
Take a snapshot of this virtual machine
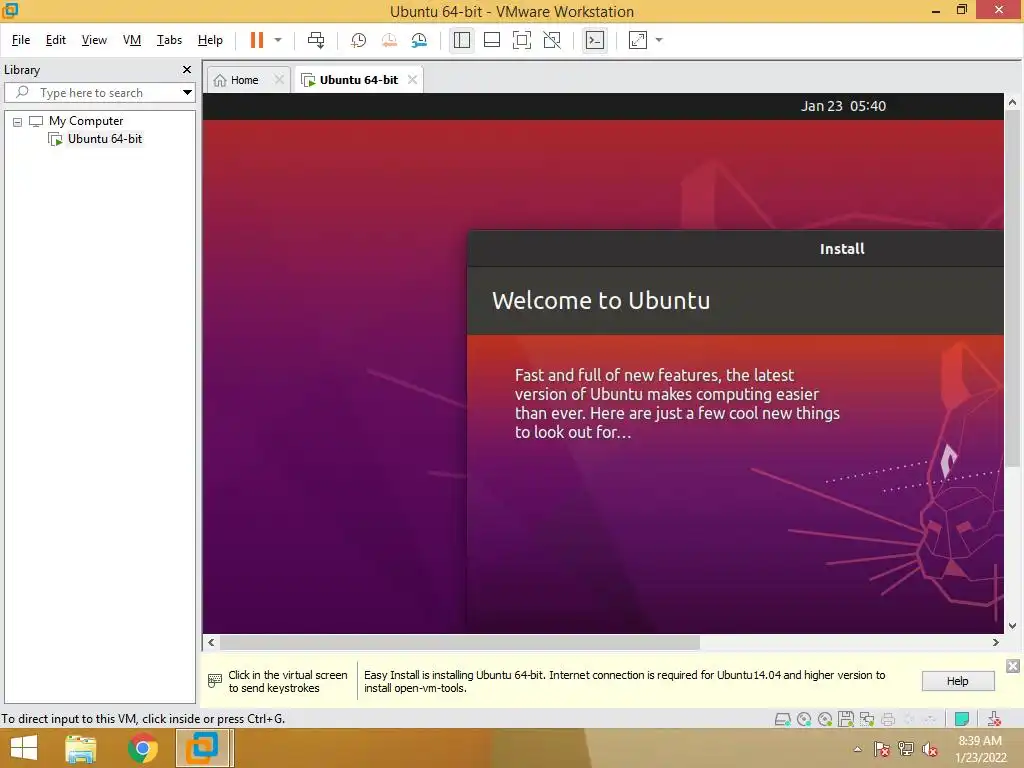pyautogui.click(x=358, y=40)
